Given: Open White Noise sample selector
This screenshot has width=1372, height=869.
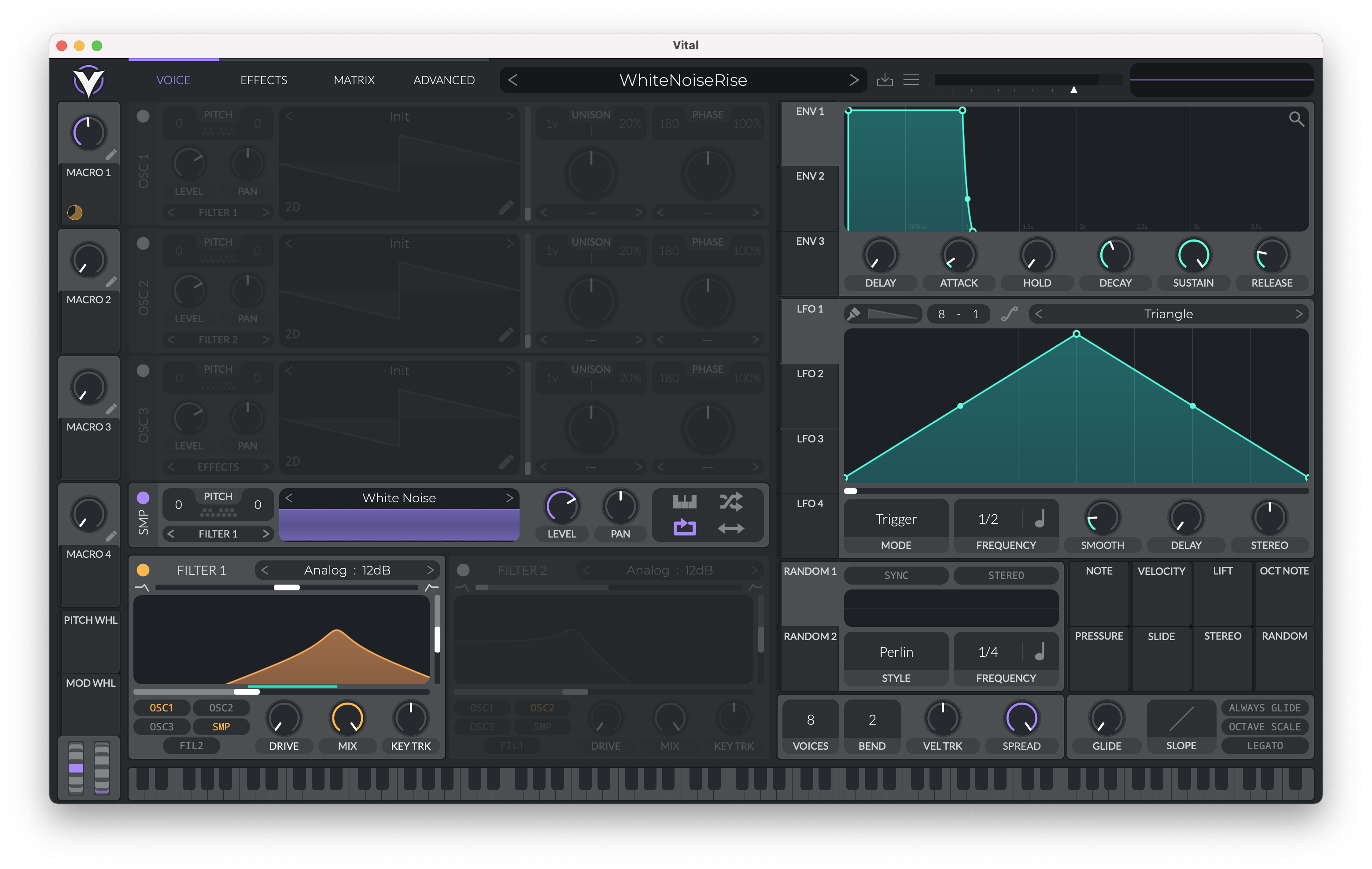Looking at the screenshot, I should coord(399,497).
